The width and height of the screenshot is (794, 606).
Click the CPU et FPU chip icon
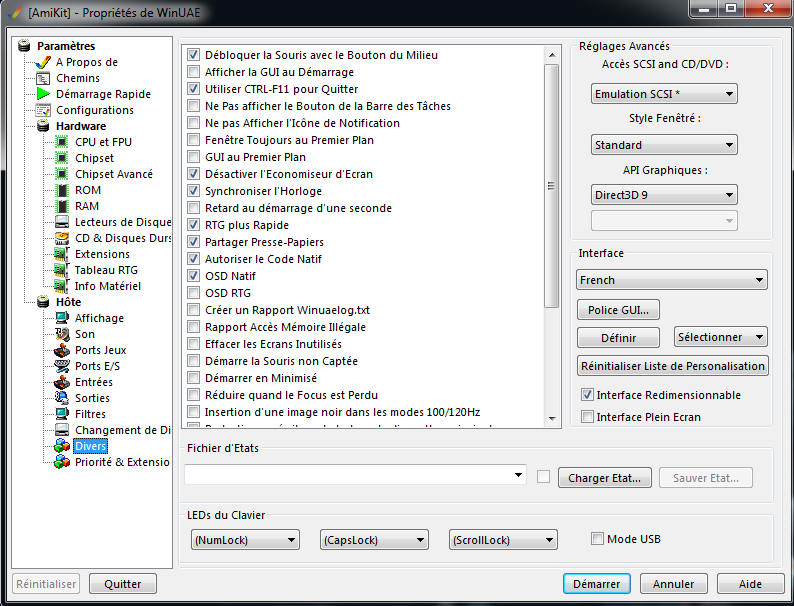[x=62, y=142]
